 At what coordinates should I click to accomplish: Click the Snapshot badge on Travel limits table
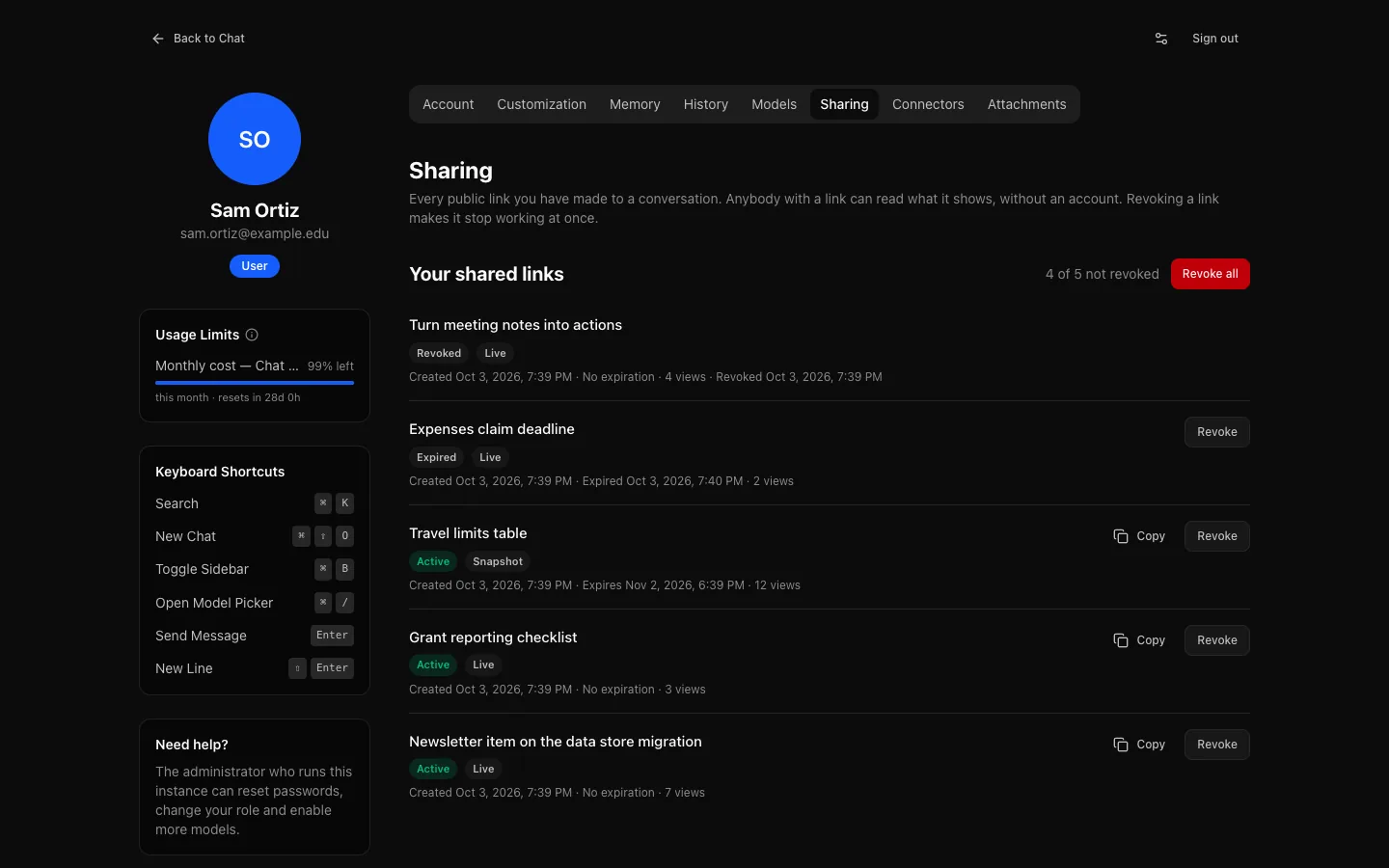pos(498,561)
